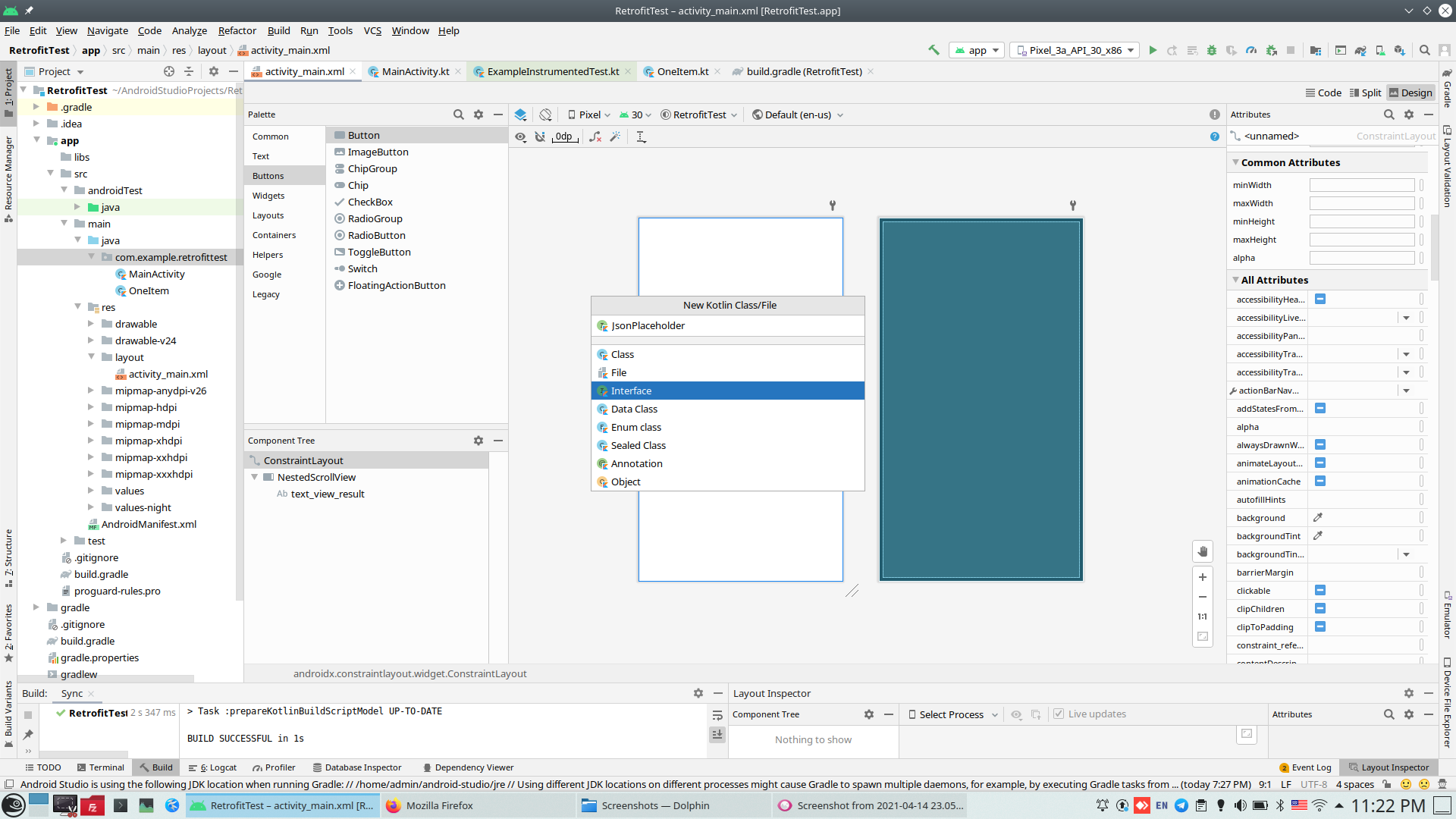Toggle the Live updates checkbox
Screen dimensions: 1456x819
1059,714
